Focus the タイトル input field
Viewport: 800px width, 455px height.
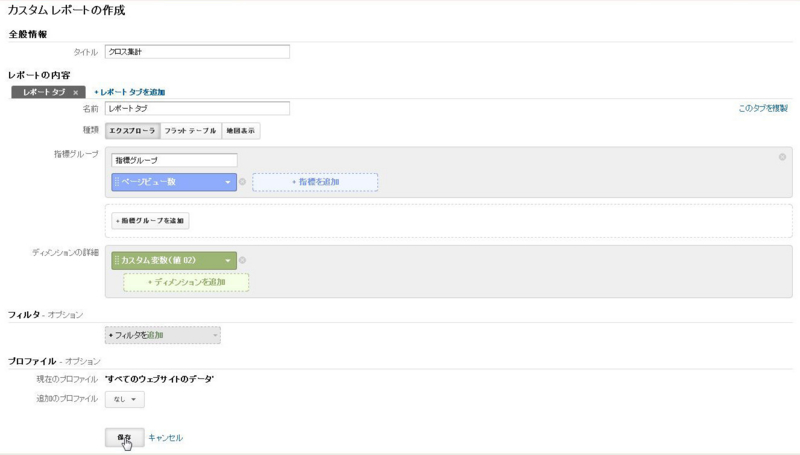click(x=197, y=52)
